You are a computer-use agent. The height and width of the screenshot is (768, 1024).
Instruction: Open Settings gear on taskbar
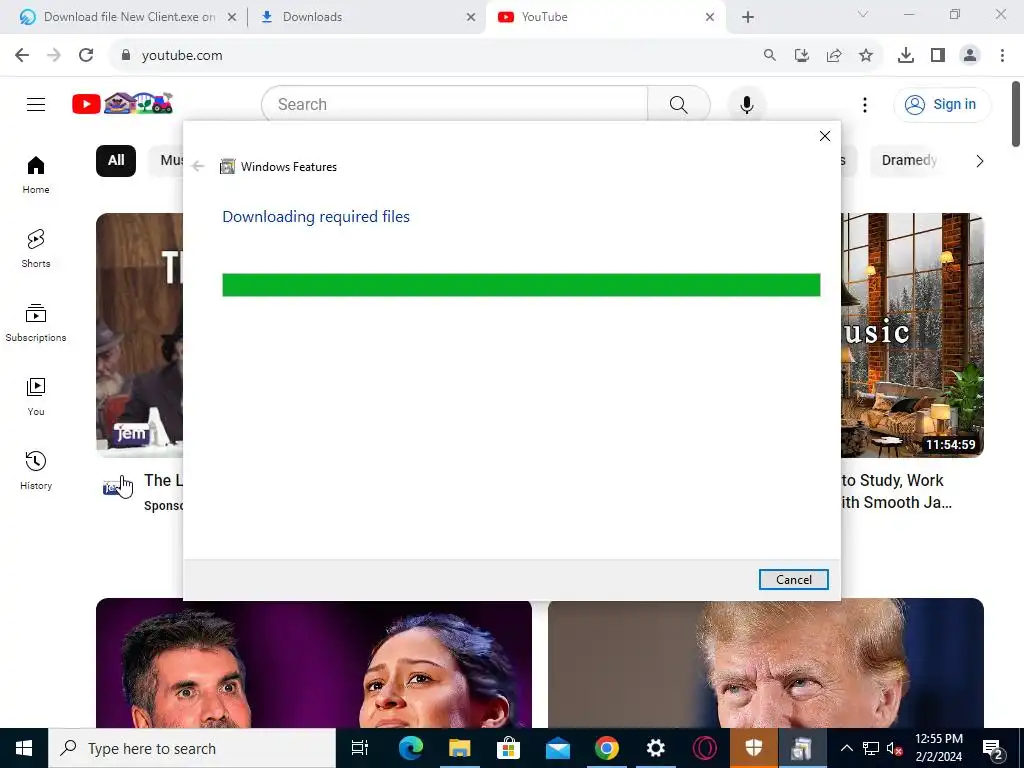tap(656, 748)
